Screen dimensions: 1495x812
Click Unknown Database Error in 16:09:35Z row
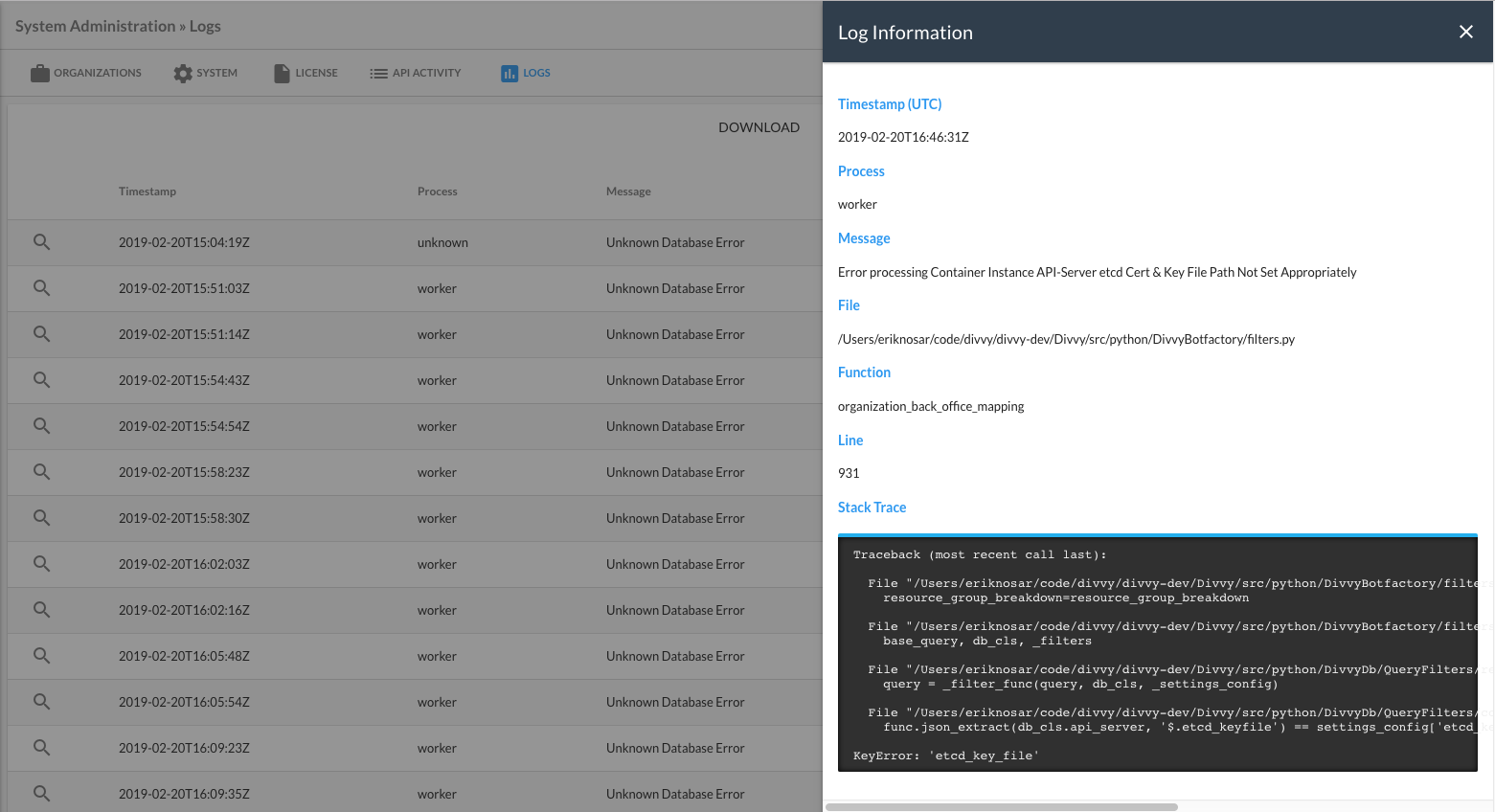pos(675,794)
